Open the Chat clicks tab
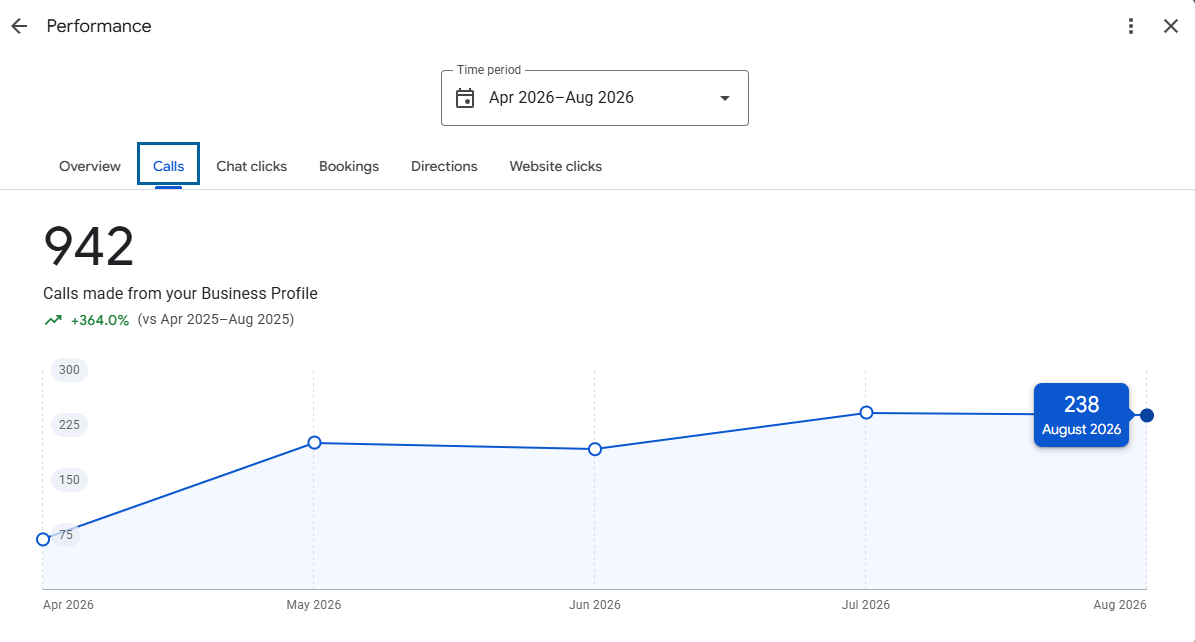 (x=251, y=166)
